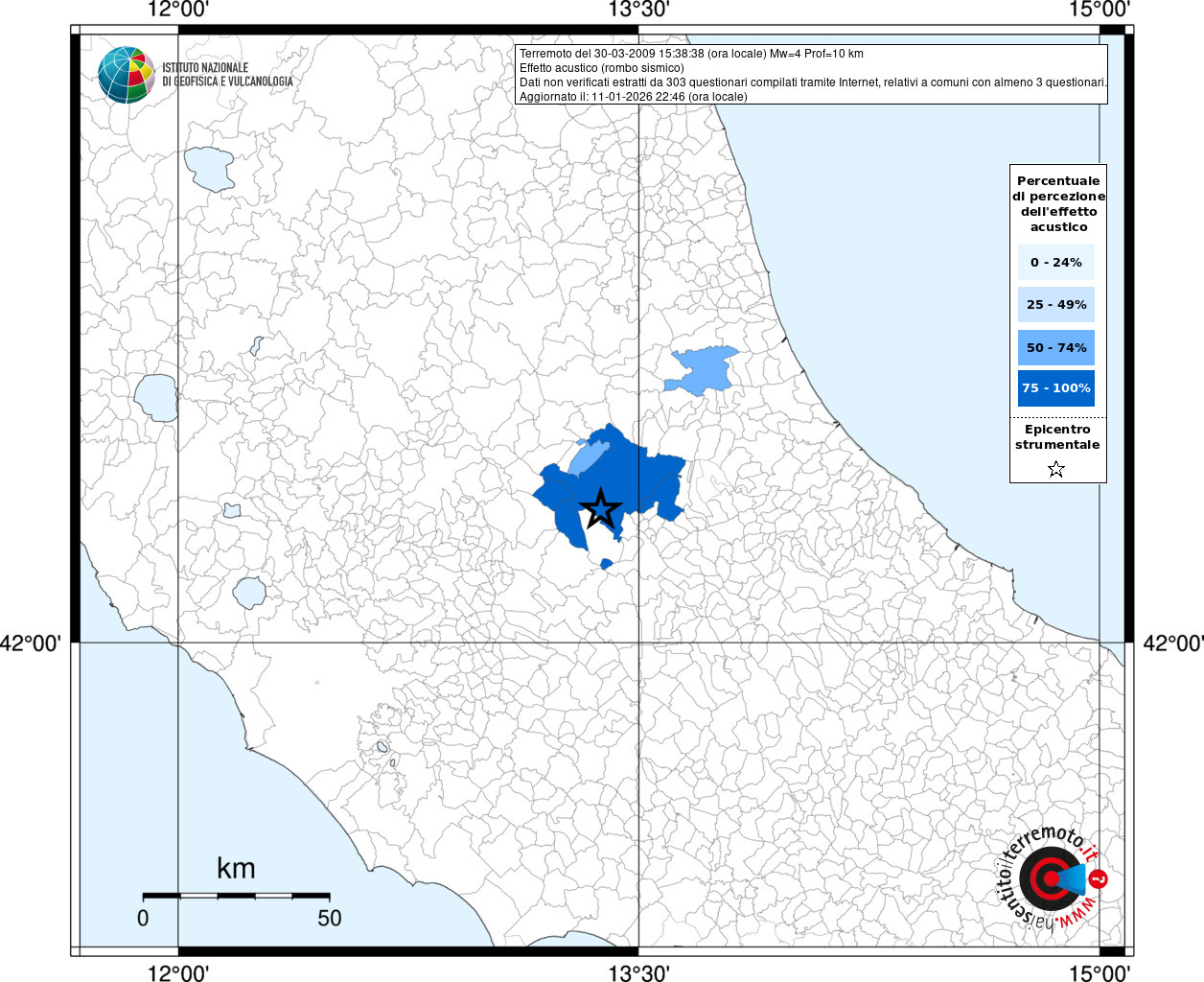Select the 0 - 24% legend swatch
The width and height of the screenshot is (1204, 982).
coord(1056,262)
